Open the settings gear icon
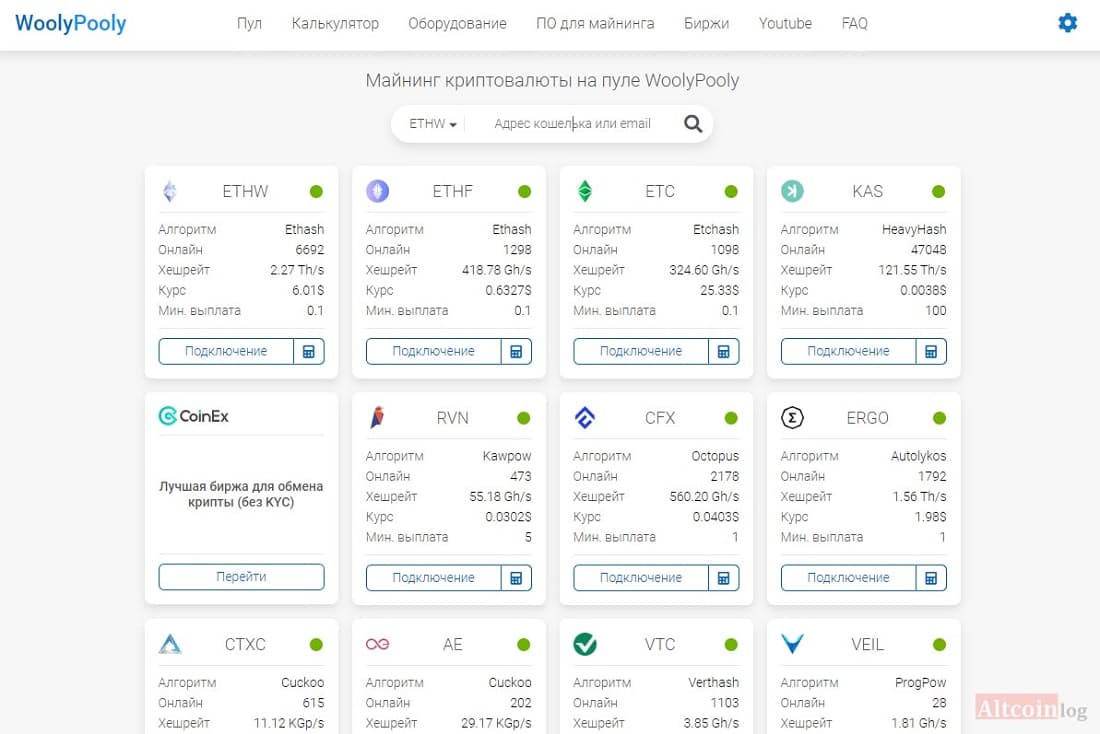 (x=1067, y=23)
